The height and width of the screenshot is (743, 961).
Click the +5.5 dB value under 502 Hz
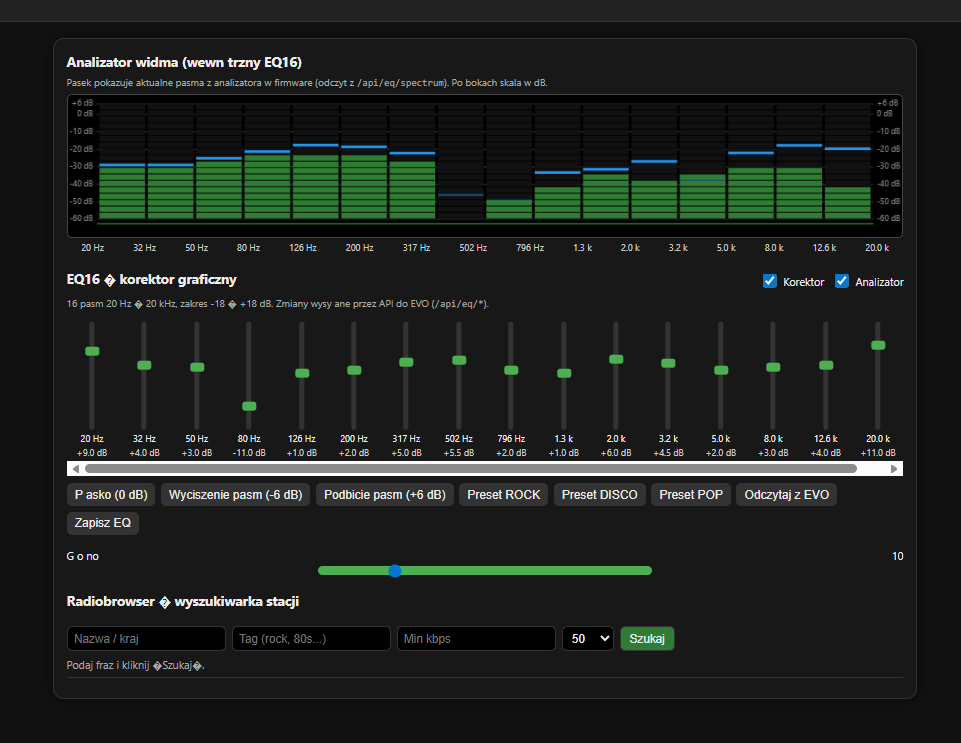[459, 453]
